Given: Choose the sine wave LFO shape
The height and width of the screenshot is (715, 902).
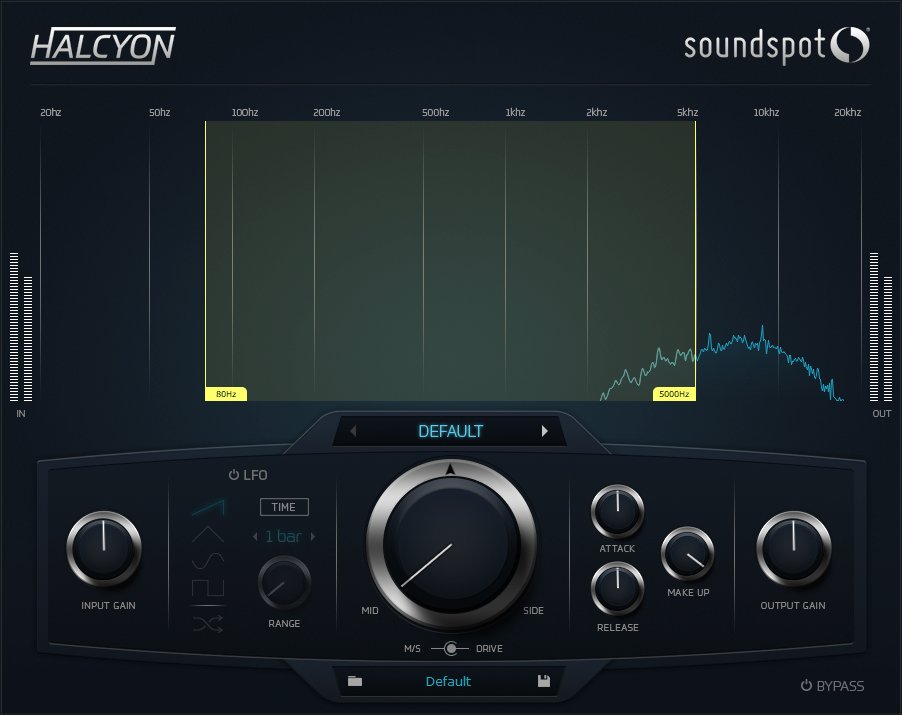Looking at the screenshot, I should click(x=208, y=560).
